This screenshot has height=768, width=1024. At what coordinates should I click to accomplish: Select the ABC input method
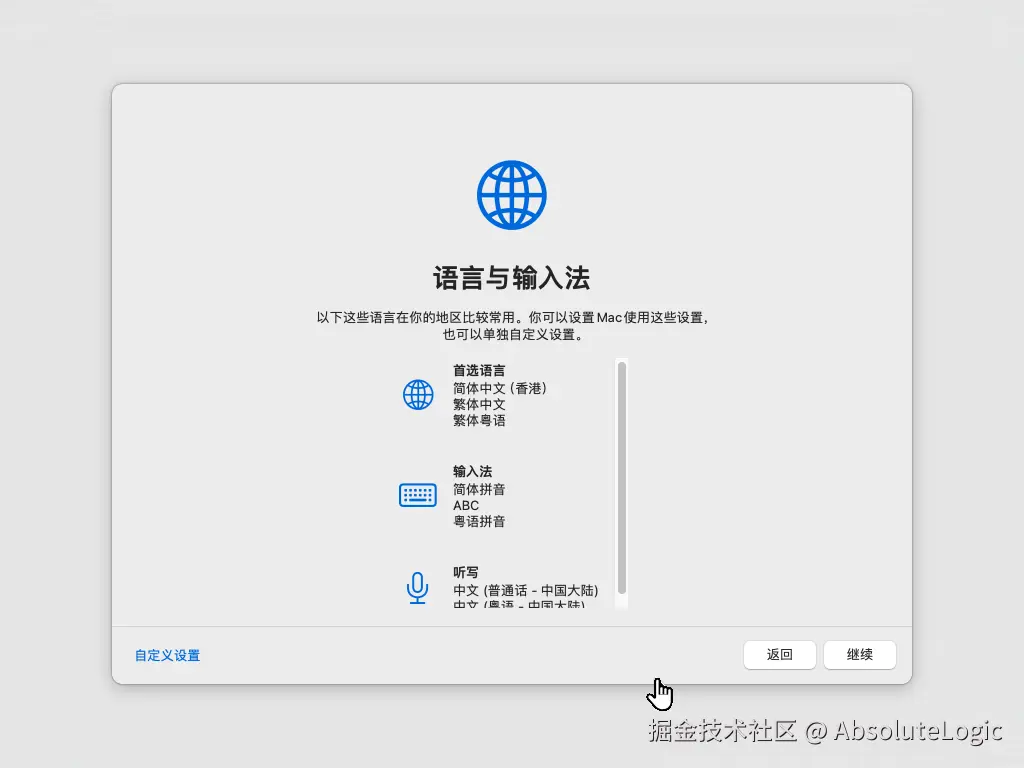coord(466,505)
